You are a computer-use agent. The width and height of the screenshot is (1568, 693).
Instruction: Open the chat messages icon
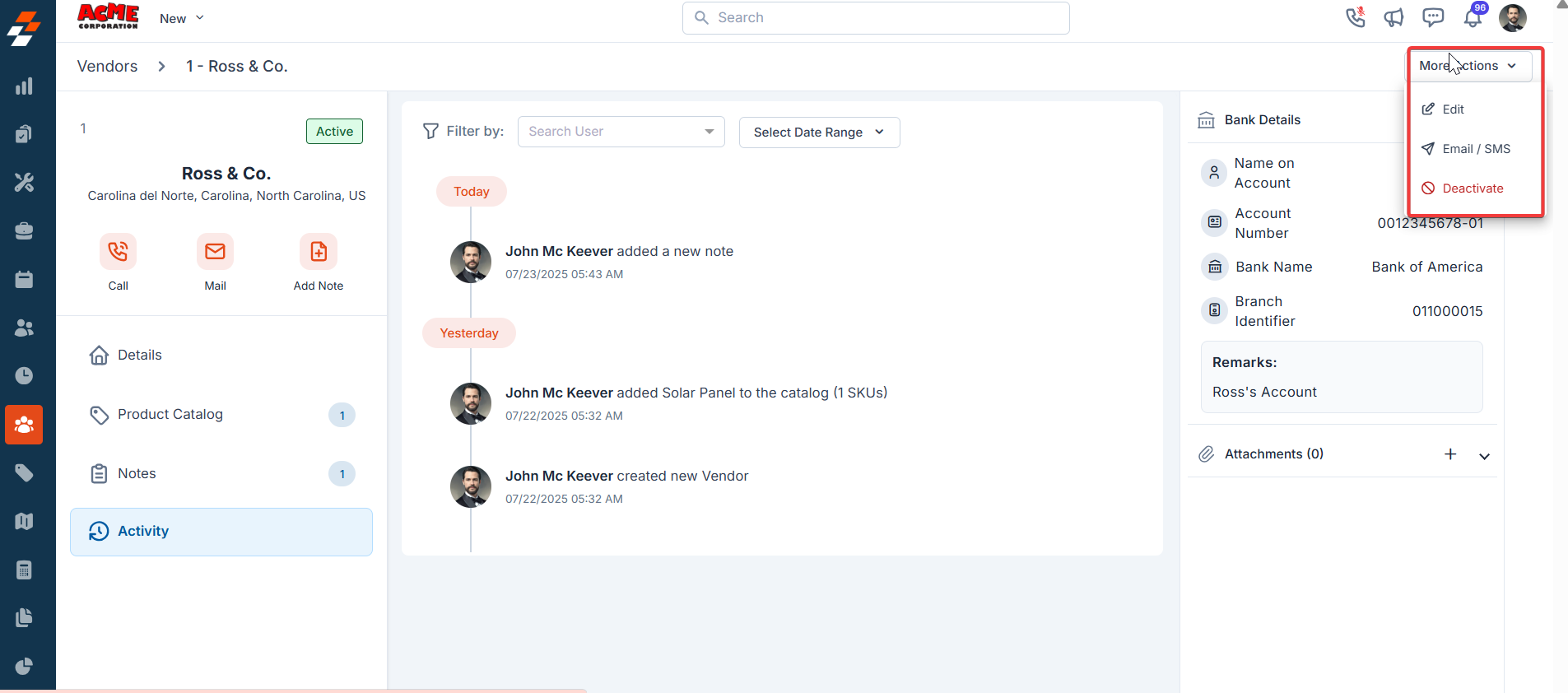(1433, 17)
